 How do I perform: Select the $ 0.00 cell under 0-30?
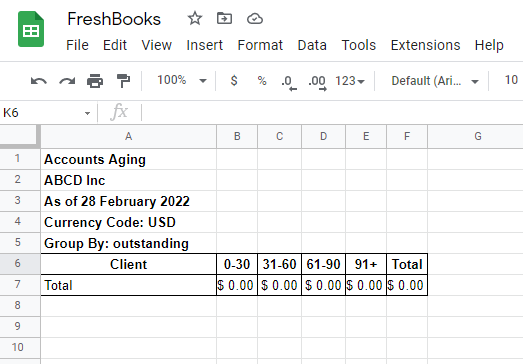coord(237,285)
